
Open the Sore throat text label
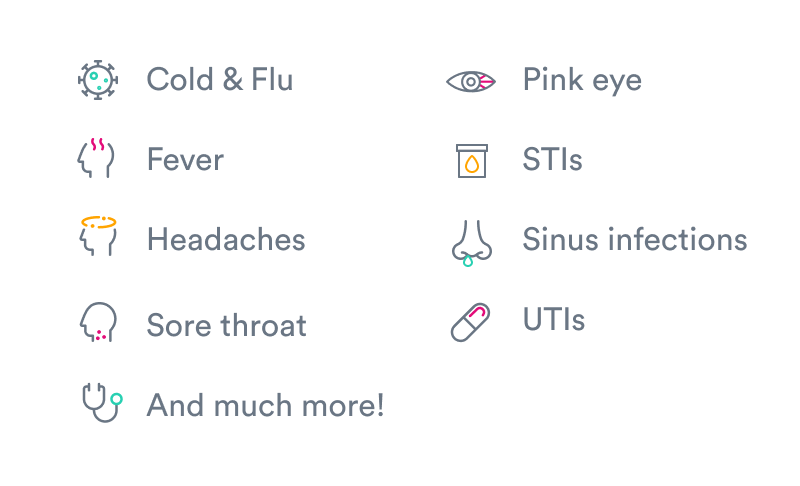[x=226, y=325]
